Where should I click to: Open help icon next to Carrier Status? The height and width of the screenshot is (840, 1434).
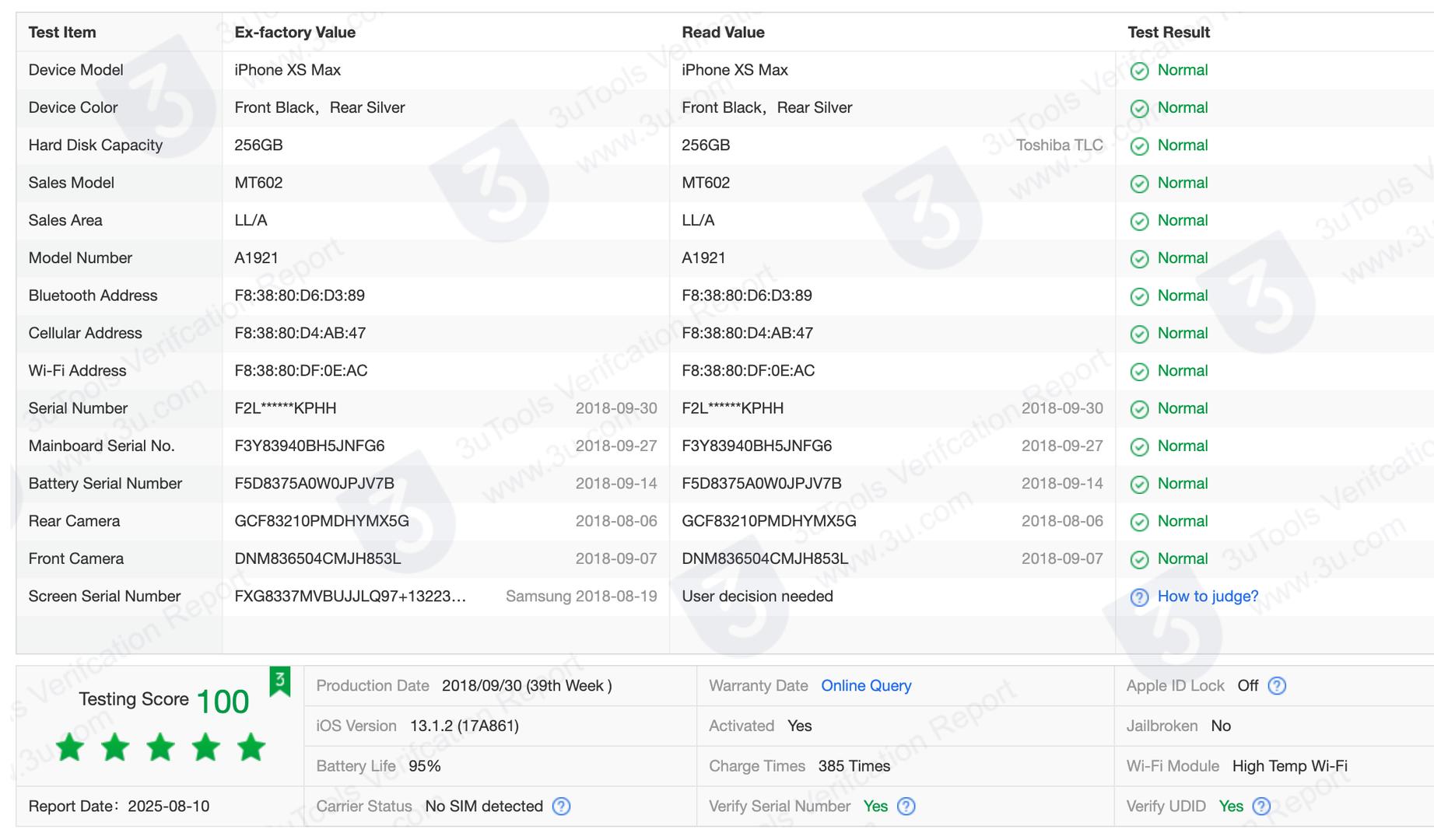point(561,807)
